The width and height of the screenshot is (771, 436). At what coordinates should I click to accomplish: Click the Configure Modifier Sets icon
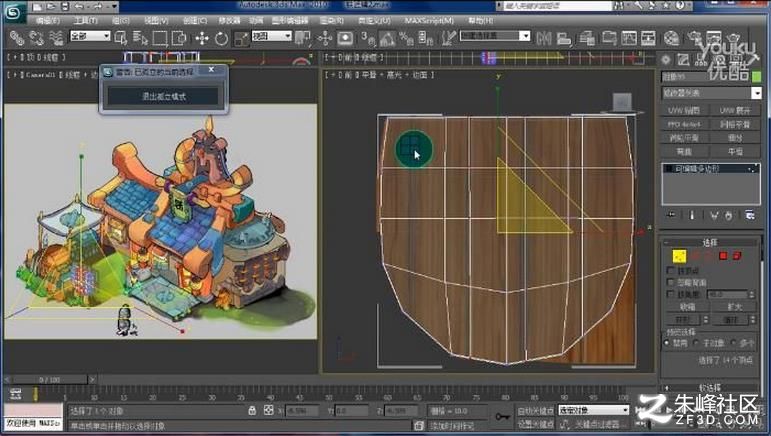click(x=750, y=215)
